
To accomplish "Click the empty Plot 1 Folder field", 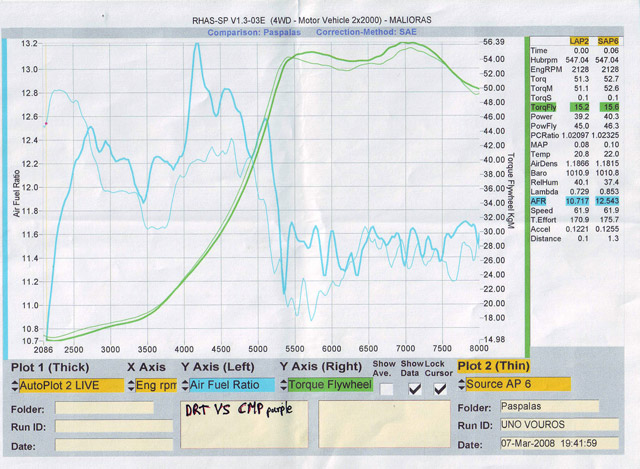I will click(104, 408).
